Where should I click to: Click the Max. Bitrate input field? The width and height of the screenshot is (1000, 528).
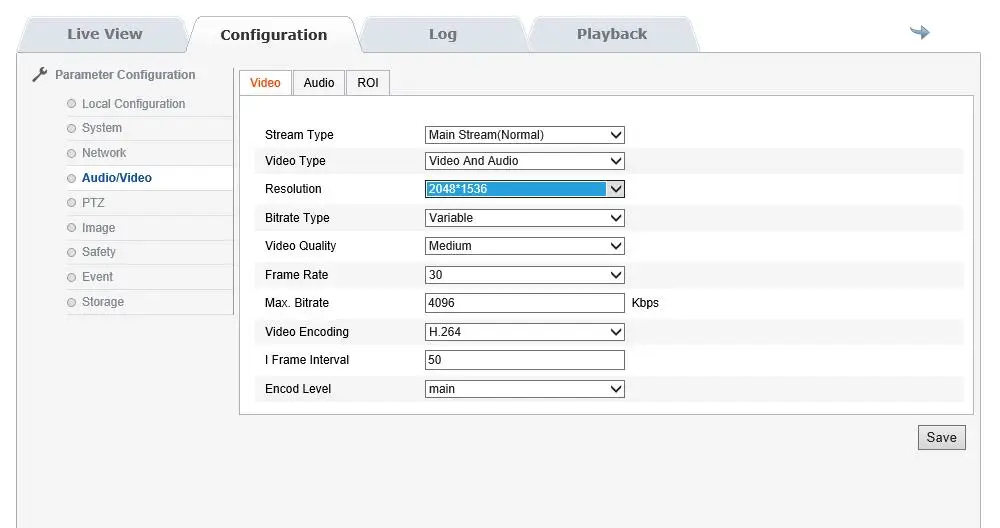tap(524, 303)
